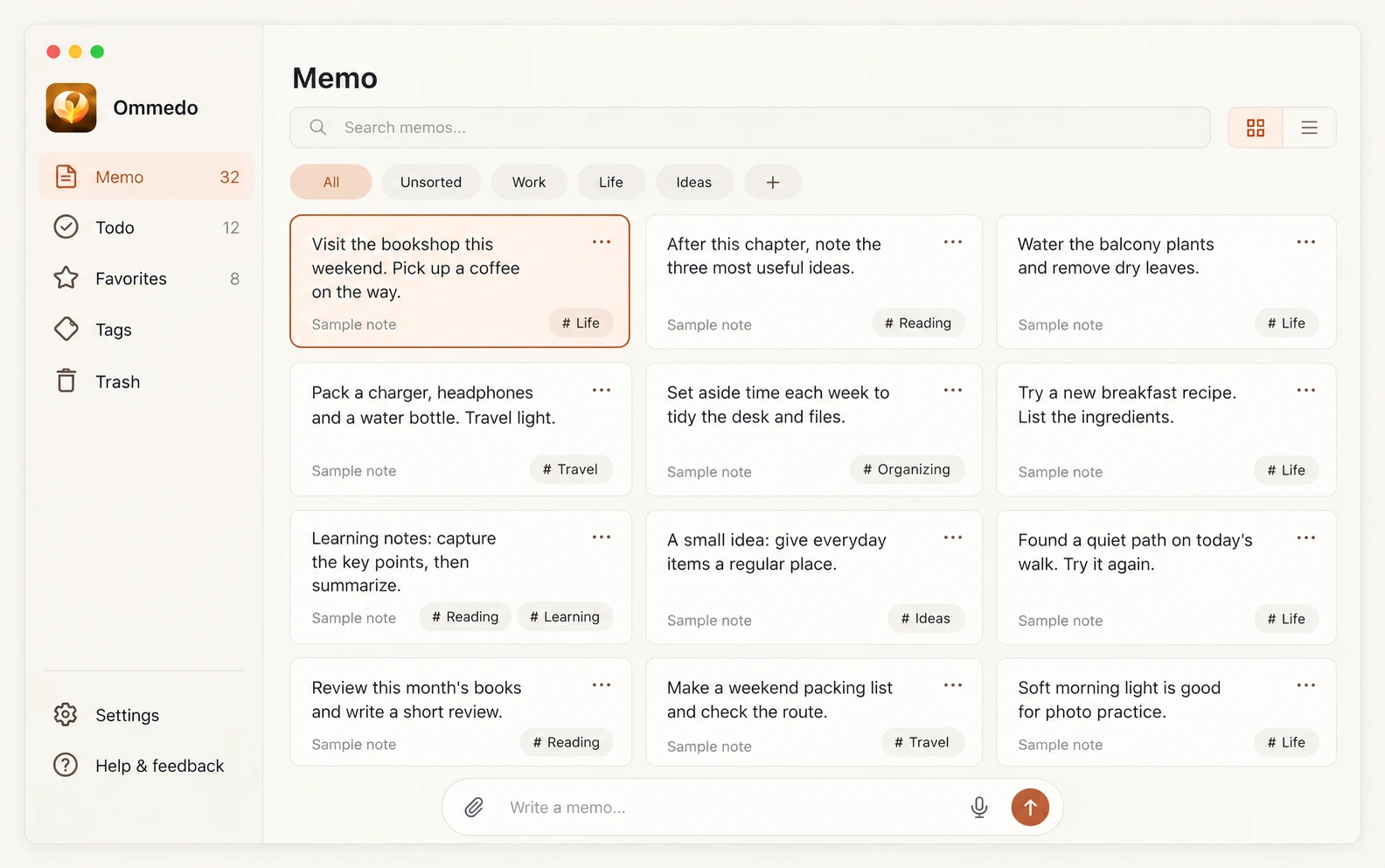1385x868 pixels.
Task: Switch to list view layout
Action: [1309, 128]
